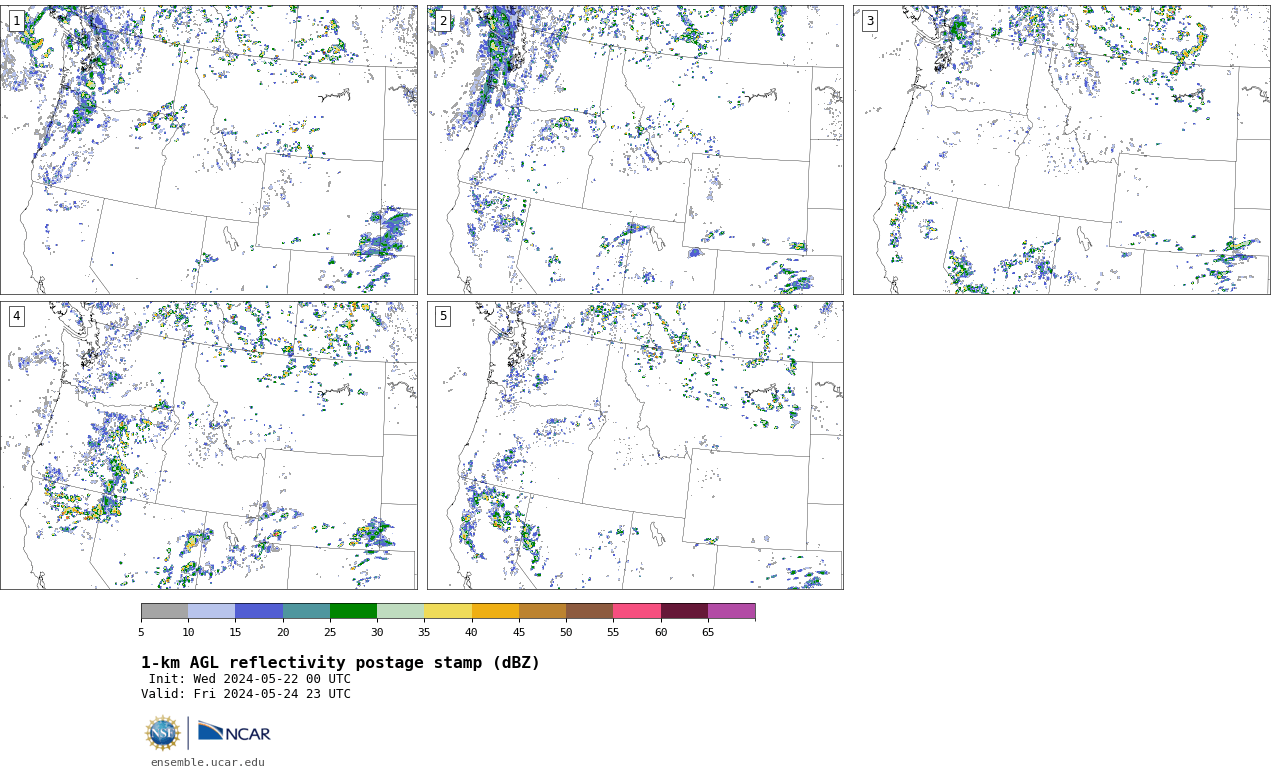The image size is (1280, 773).
Task: Select the pale green 30-35 dBZ swatch
Action: tap(400, 611)
